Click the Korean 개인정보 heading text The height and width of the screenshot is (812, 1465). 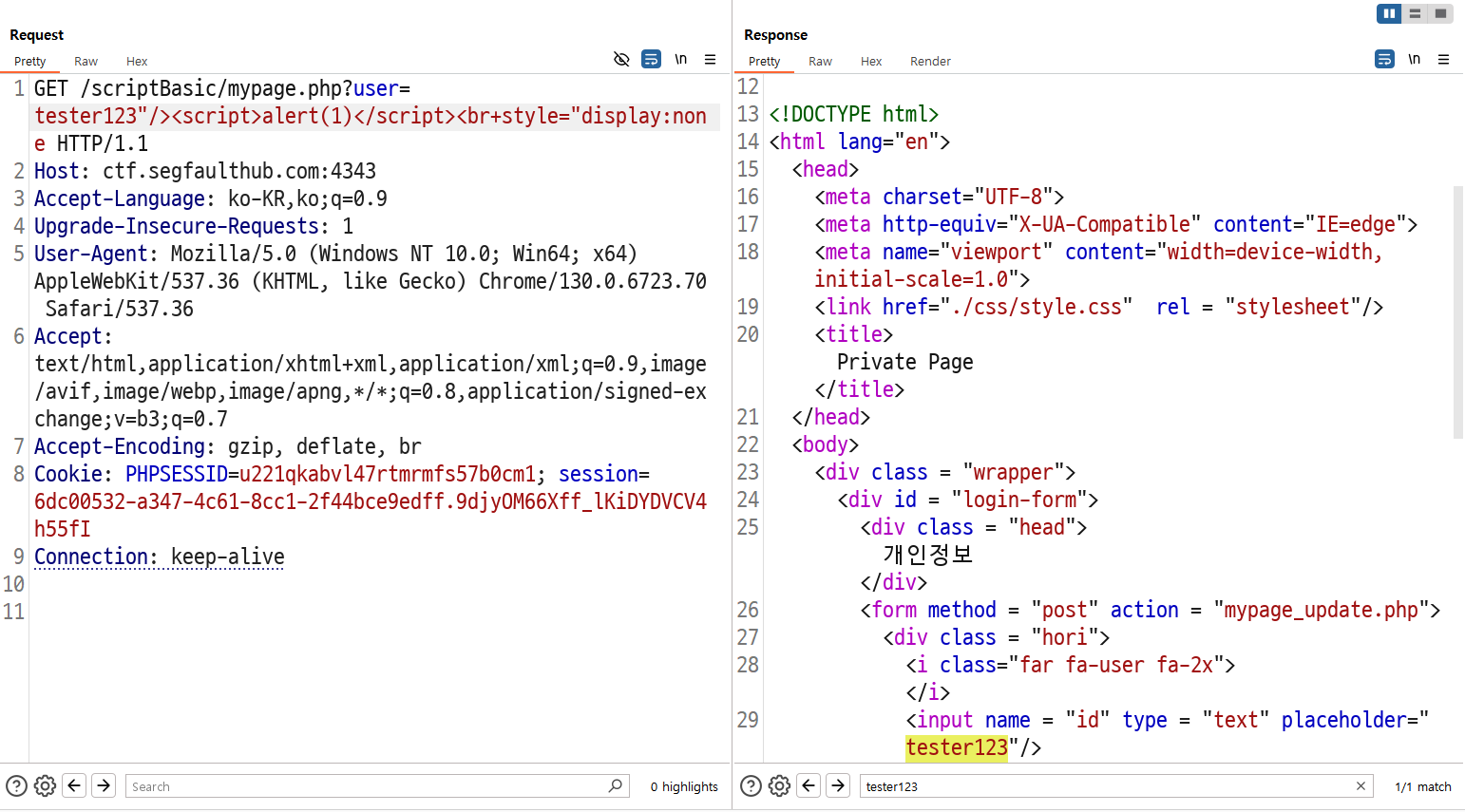click(x=928, y=555)
